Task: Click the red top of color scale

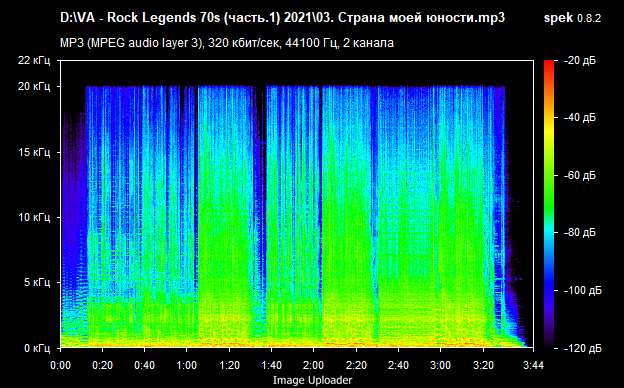Action: pos(549,66)
